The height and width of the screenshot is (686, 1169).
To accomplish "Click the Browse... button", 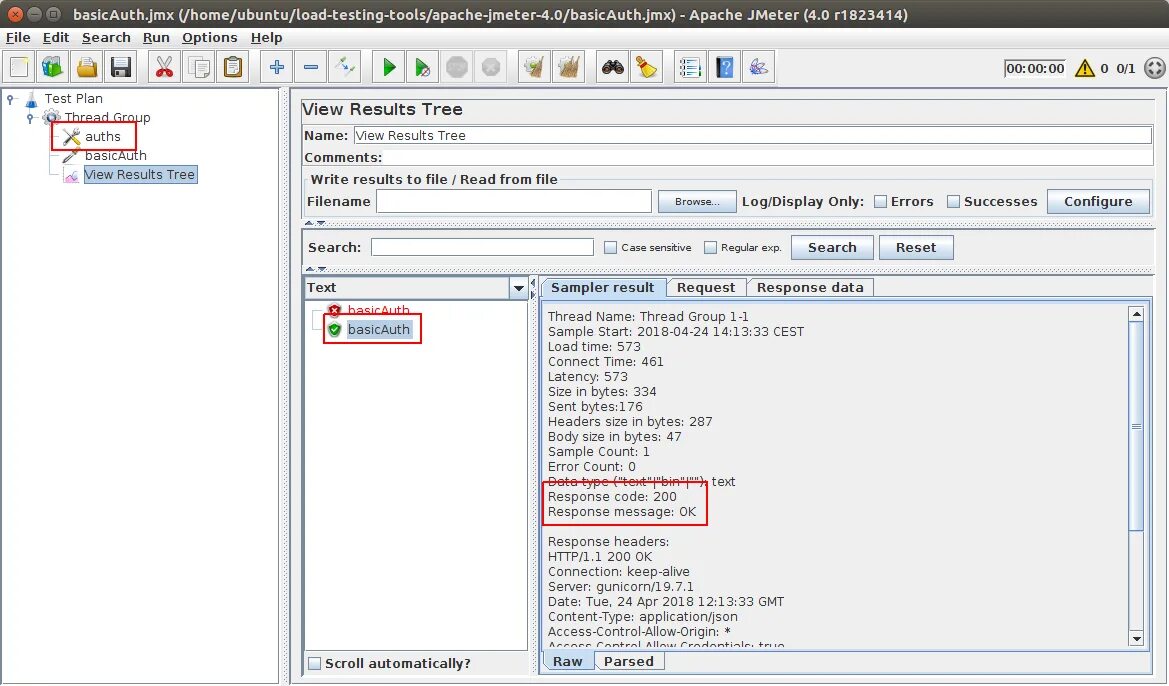I will (697, 201).
